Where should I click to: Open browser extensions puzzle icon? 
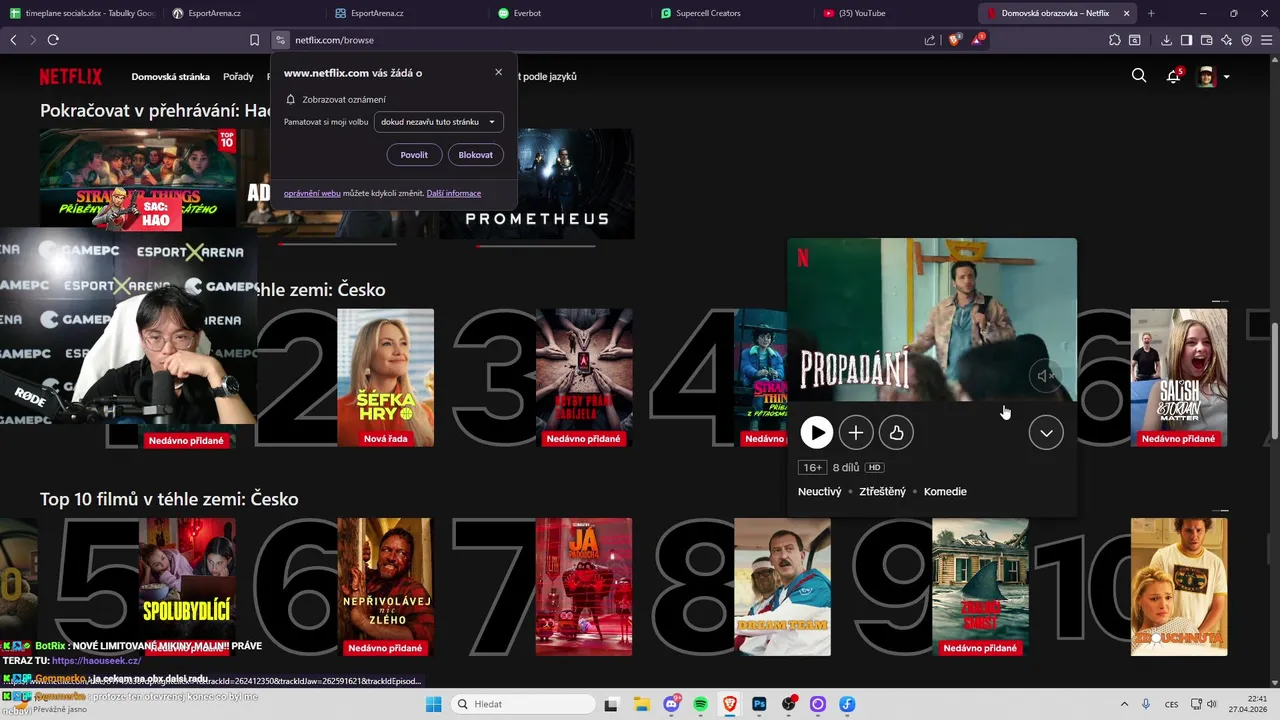1115,40
